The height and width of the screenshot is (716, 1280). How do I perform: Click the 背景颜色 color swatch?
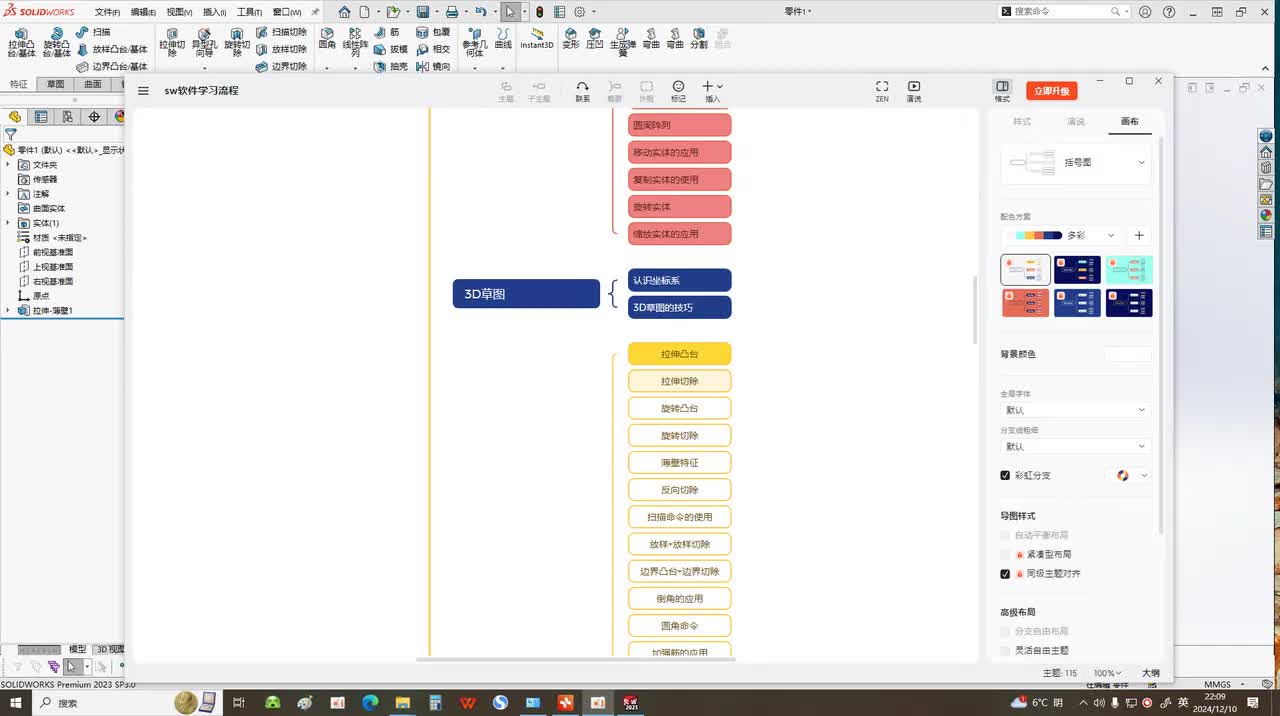tap(1128, 354)
